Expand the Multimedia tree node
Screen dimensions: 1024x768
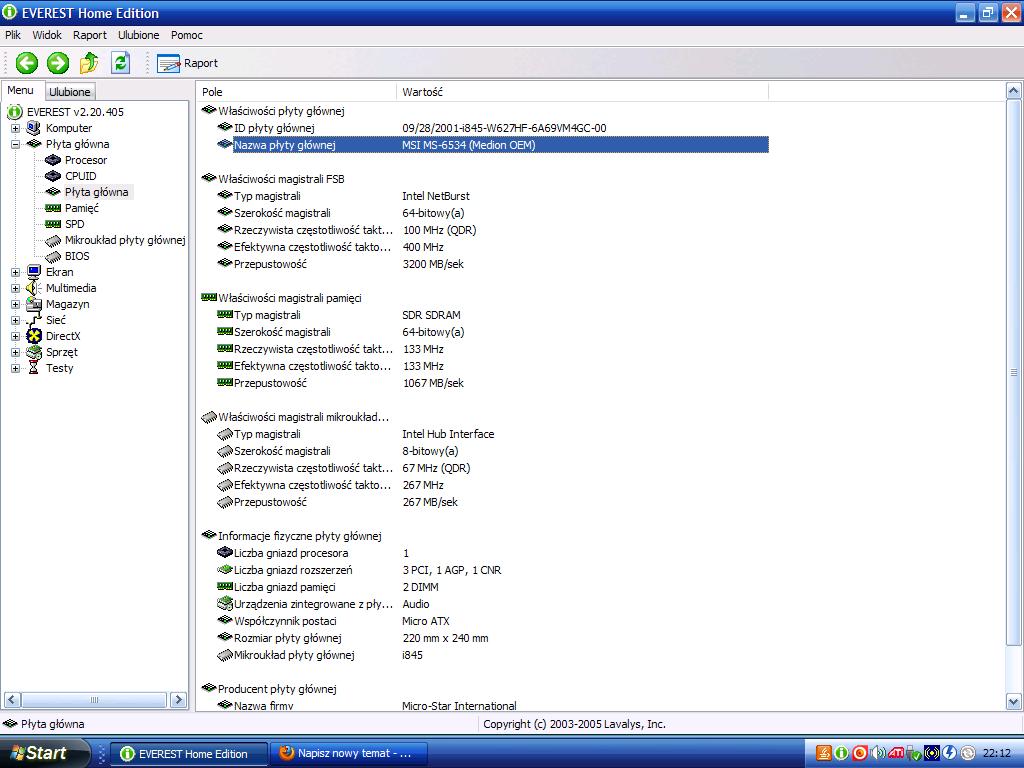(16, 288)
